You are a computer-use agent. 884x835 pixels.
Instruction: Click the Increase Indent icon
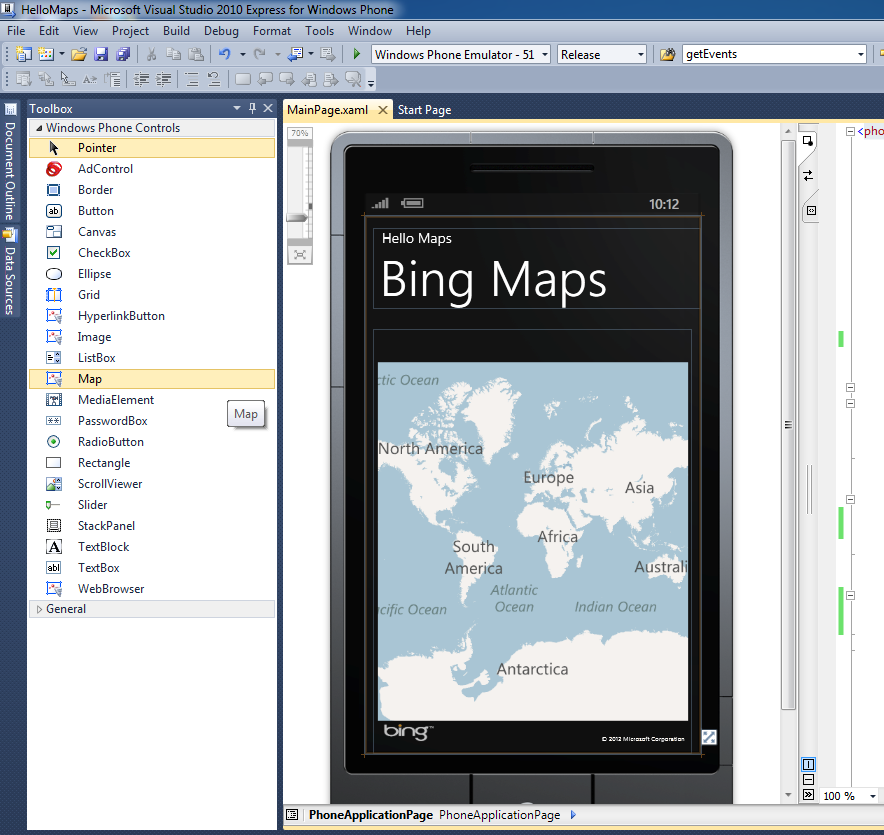coord(163,79)
